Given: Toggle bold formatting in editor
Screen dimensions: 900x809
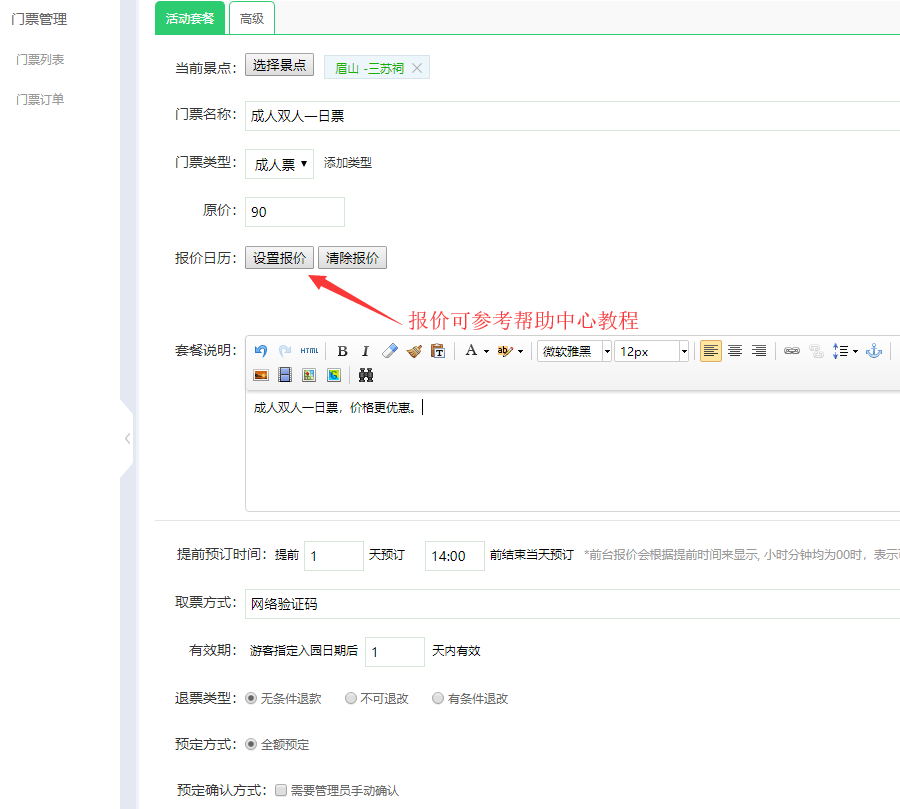Looking at the screenshot, I should point(342,351).
